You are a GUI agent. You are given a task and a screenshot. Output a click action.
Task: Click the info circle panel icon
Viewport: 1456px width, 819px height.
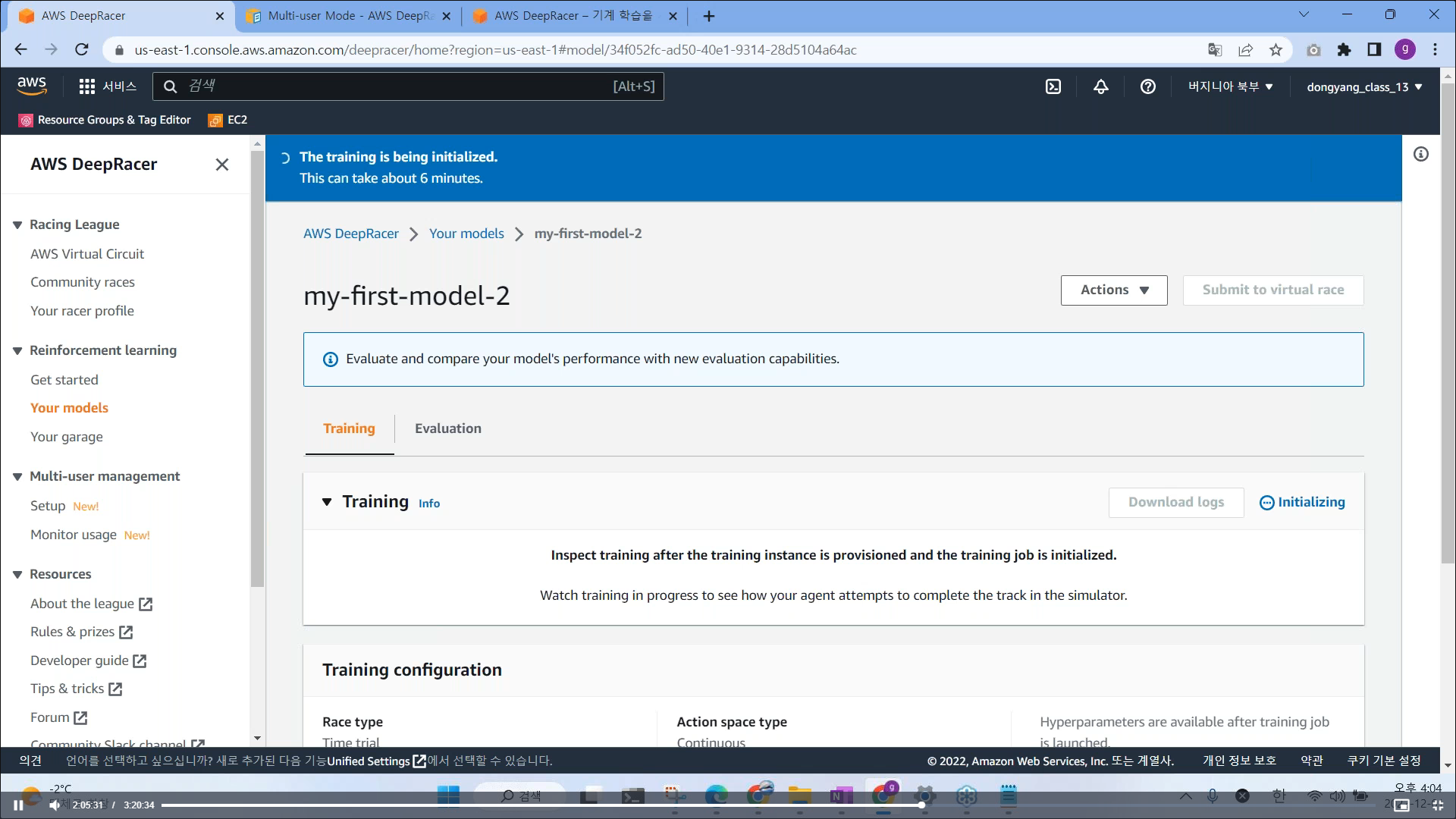[1421, 154]
